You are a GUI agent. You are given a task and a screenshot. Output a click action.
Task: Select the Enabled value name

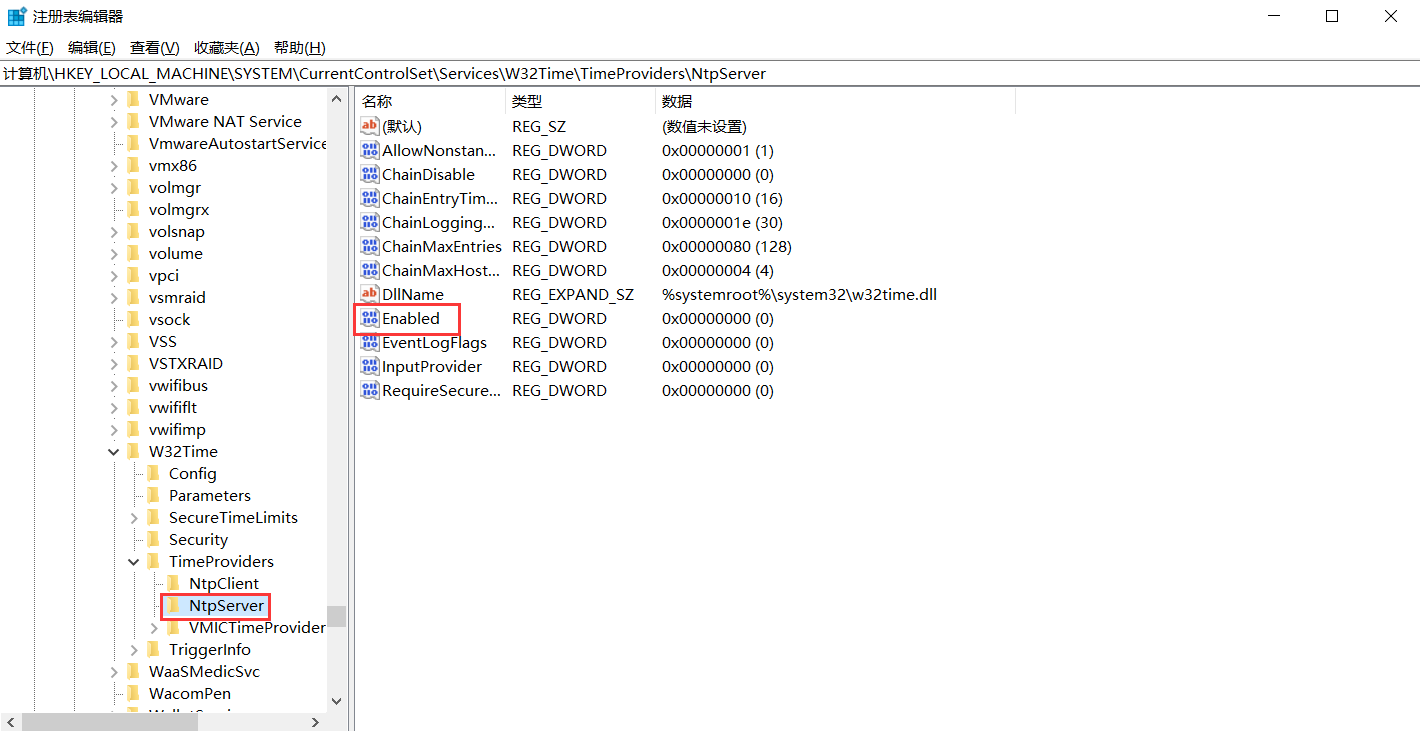(411, 319)
